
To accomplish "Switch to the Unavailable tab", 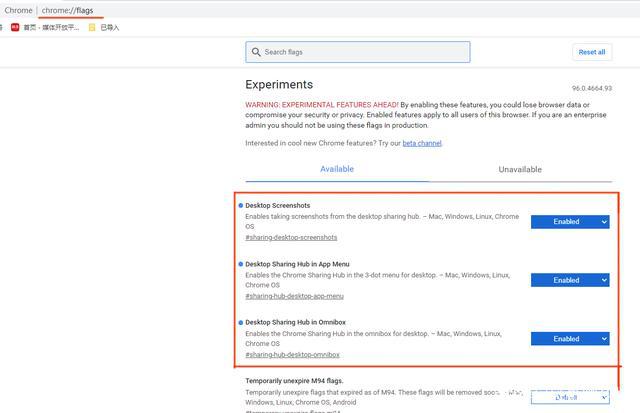I will (x=520, y=169).
